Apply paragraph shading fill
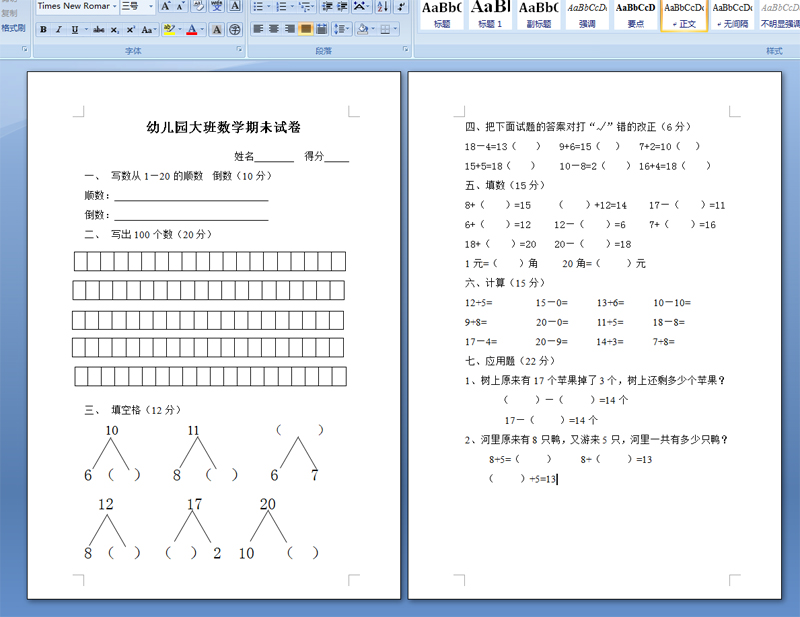This screenshot has height=617, width=800. [x=362, y=30]
